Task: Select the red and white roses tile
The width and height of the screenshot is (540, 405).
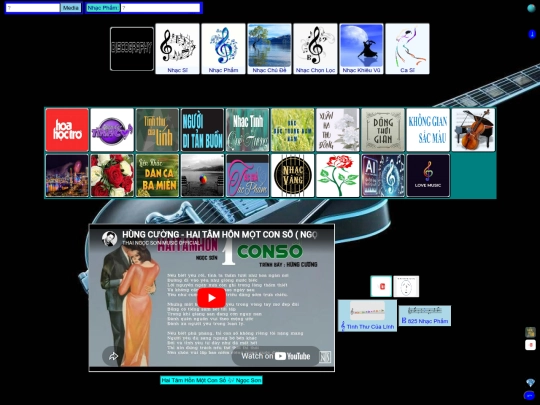Action: (x=112, y=176)
